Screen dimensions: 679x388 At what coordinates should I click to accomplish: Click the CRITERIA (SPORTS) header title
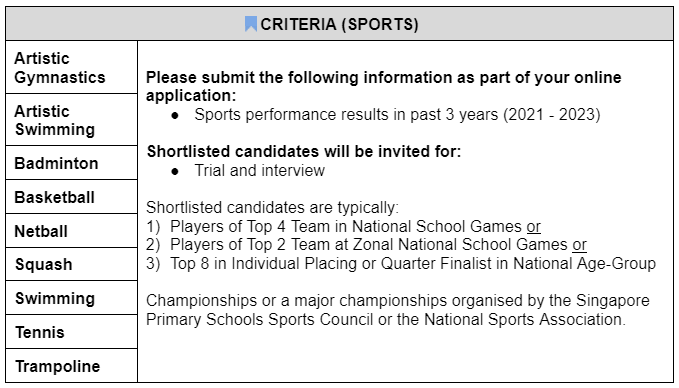pyautogui.click(x=339, y=24)
